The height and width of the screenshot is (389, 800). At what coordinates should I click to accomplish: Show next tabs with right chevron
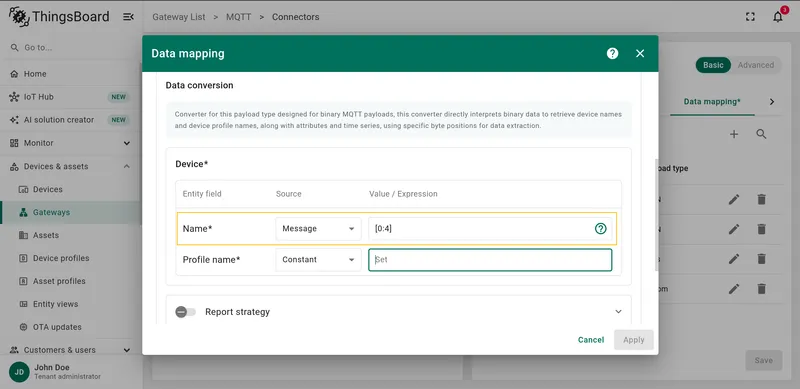771,102
